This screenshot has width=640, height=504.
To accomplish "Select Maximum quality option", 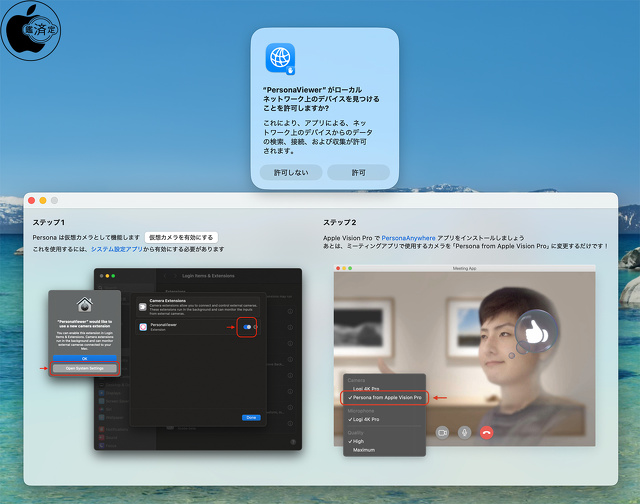I will point(364,450).
